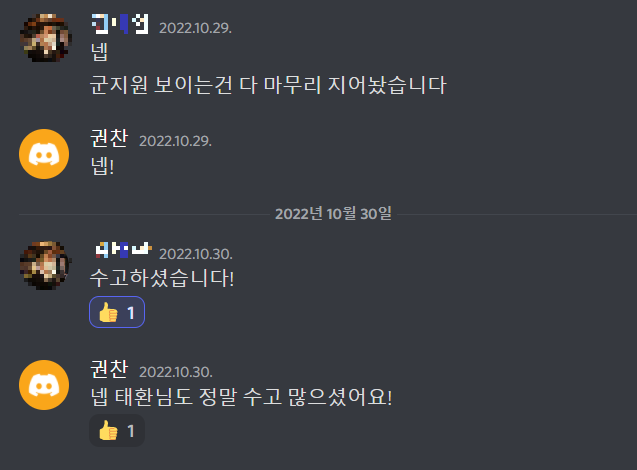The width and height of the screenshot is (637, 470).
Task: Click the 2022년 10월 30일 date divider
Action: point(333,214)
